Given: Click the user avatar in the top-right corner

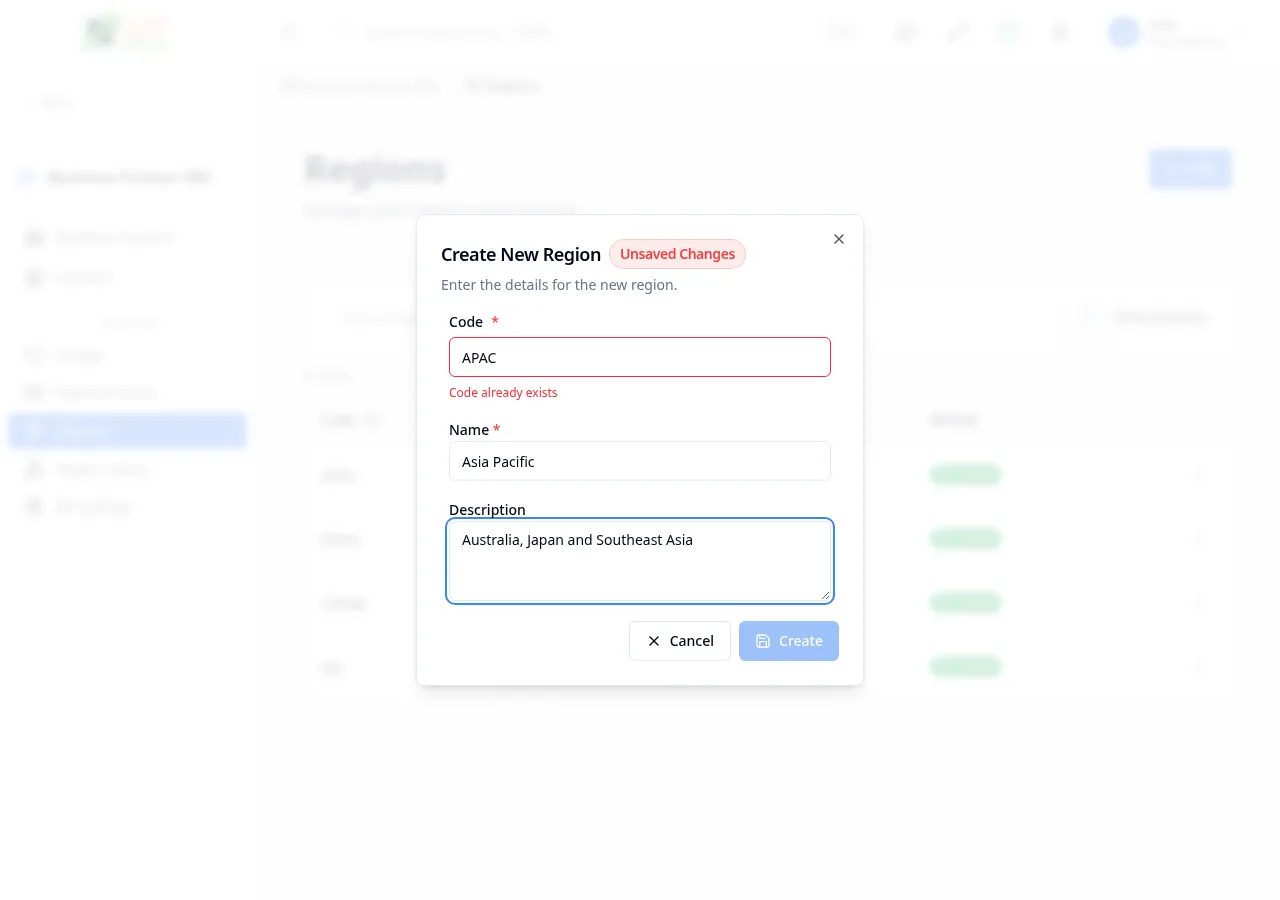Looking at the screenshot, I should pyautogui.click(x=1123, y=32).
